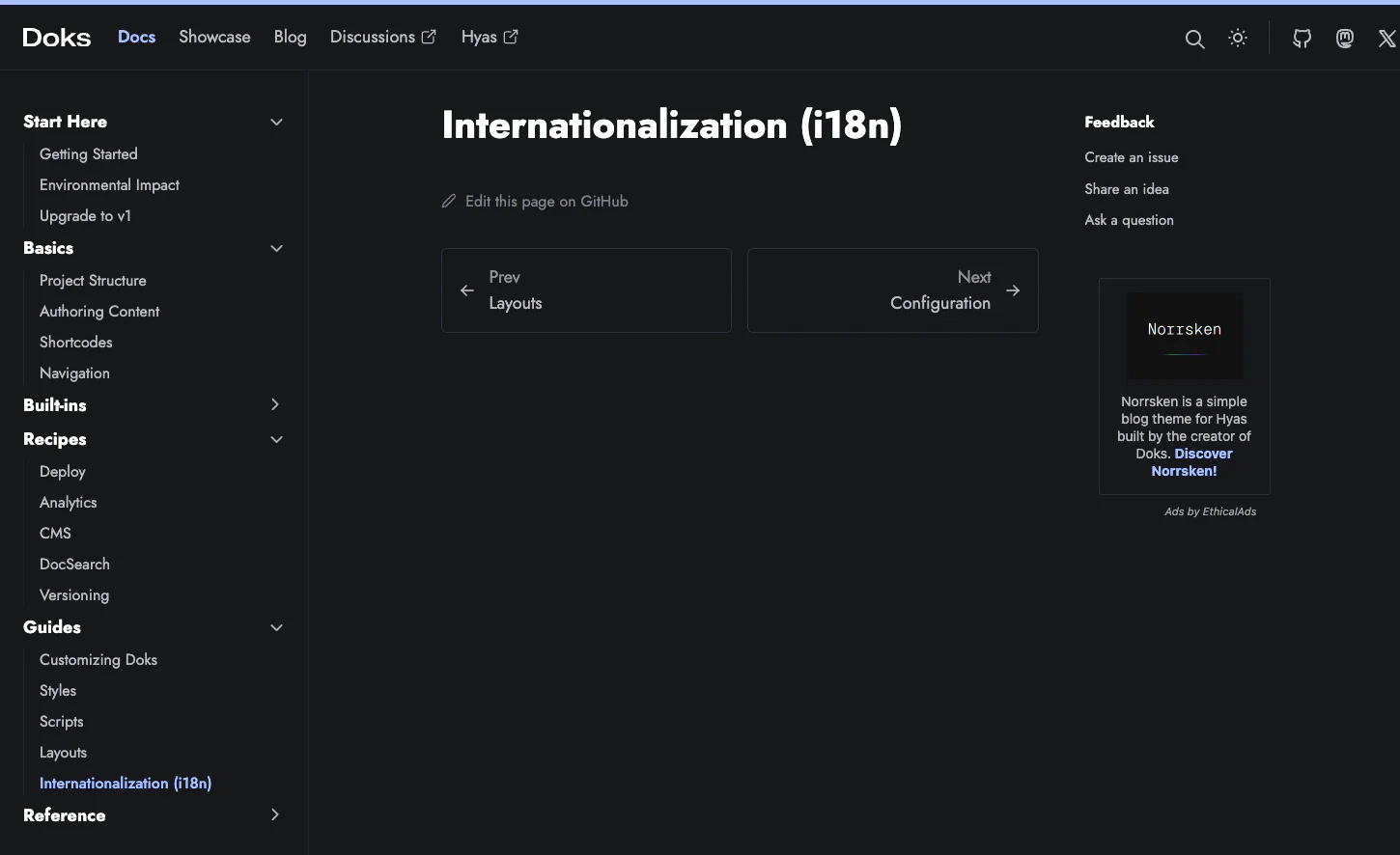The width and height of the screenshot is (1400, 855).
Task: Open Getting Started in sidebar
Action: 89,153
